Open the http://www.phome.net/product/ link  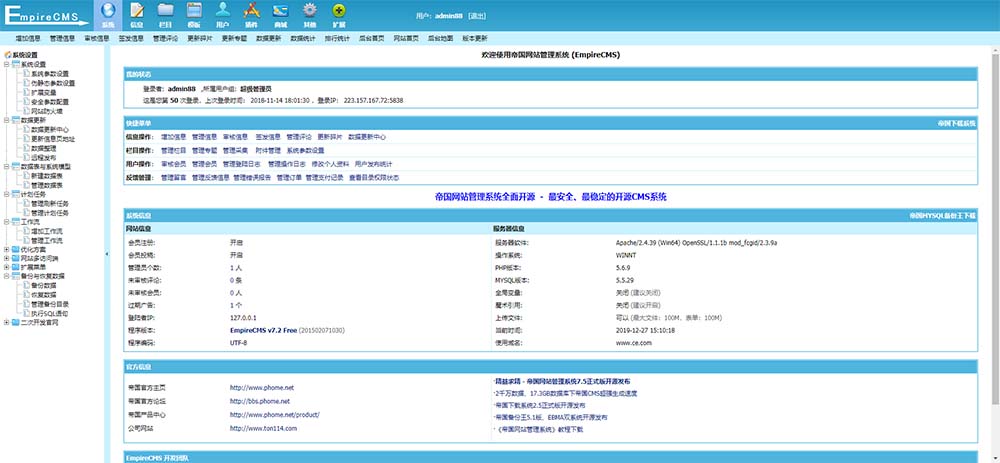(x=275, y=415)
